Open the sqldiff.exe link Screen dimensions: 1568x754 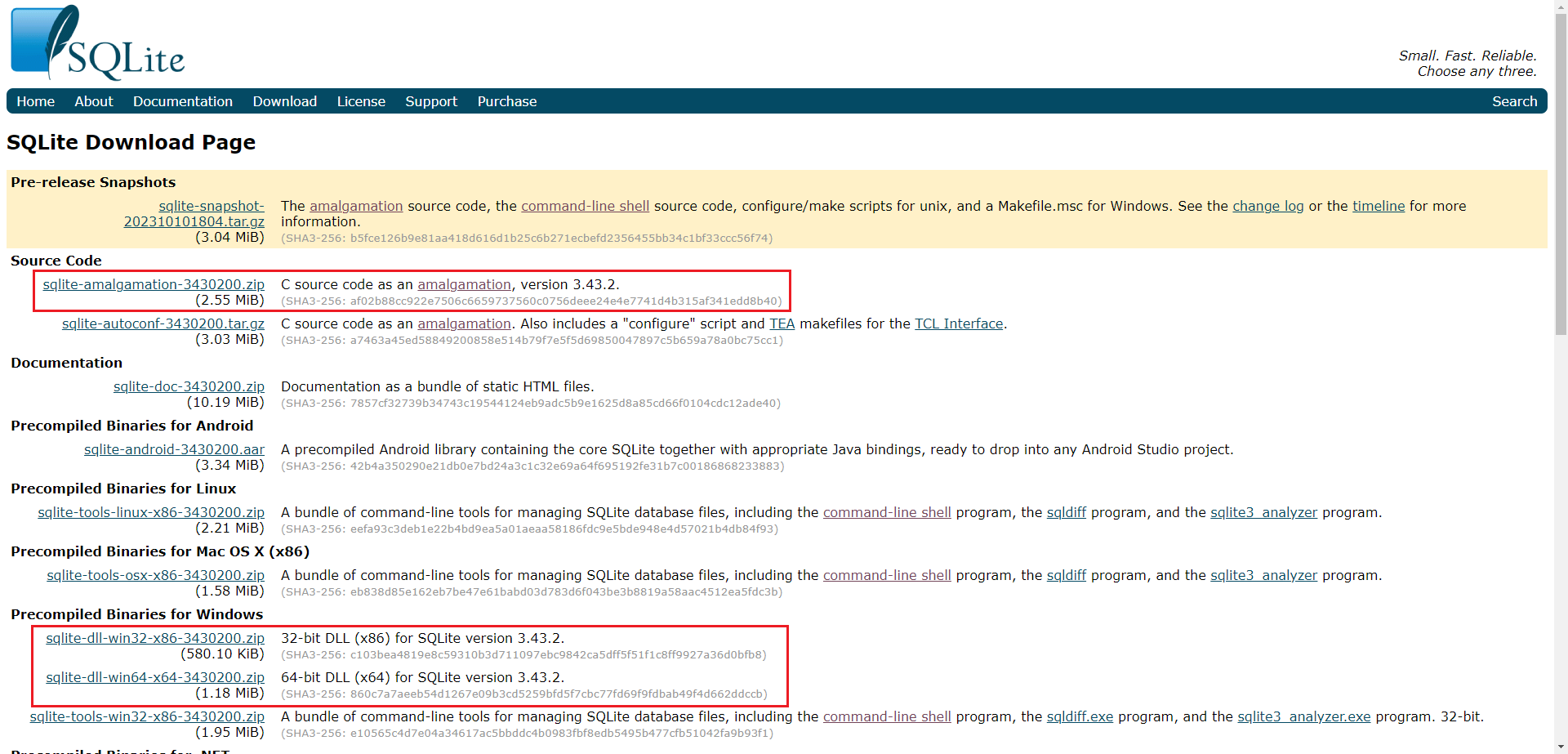tap(1080, 716)
